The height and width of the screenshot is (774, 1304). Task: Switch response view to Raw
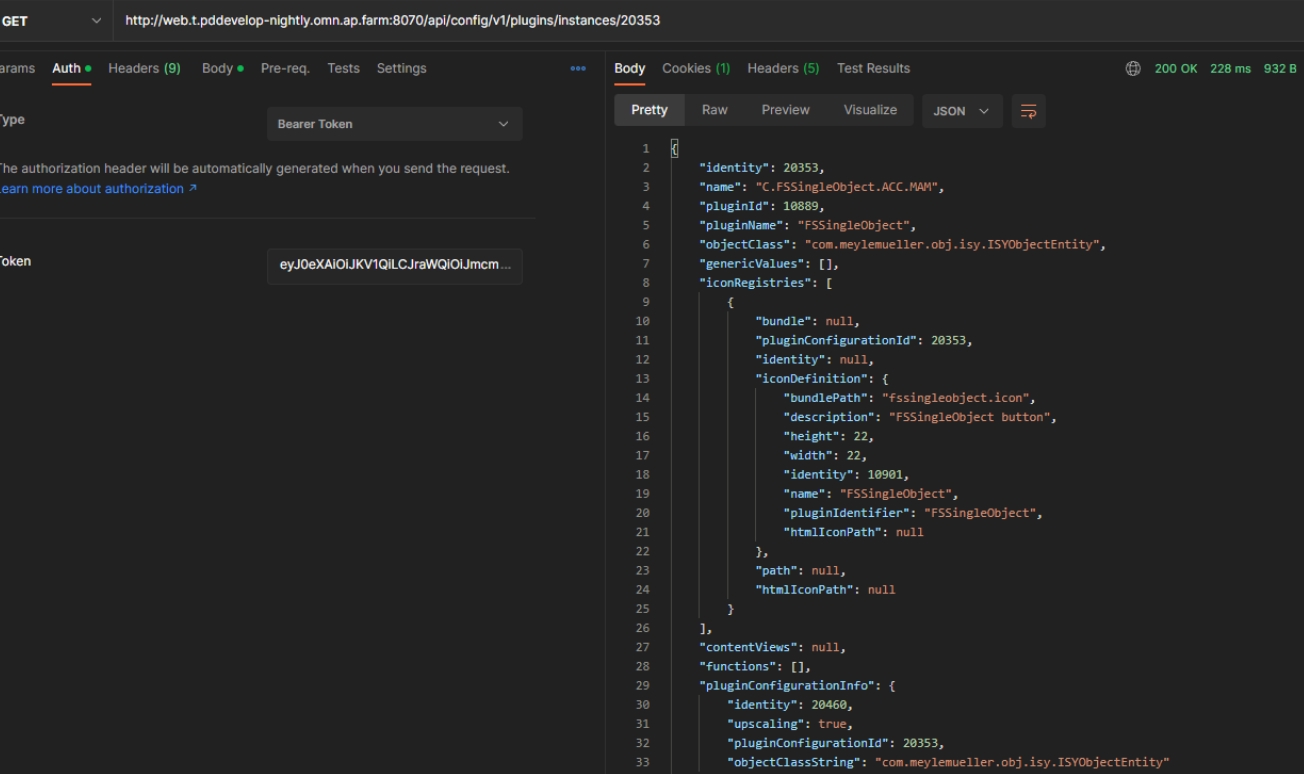(x=714, y=110)
